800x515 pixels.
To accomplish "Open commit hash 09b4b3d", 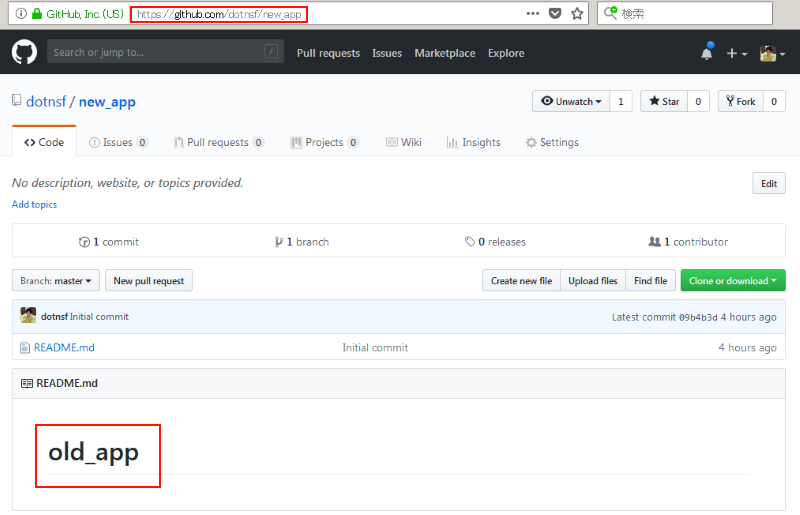I will coord(697,317).
